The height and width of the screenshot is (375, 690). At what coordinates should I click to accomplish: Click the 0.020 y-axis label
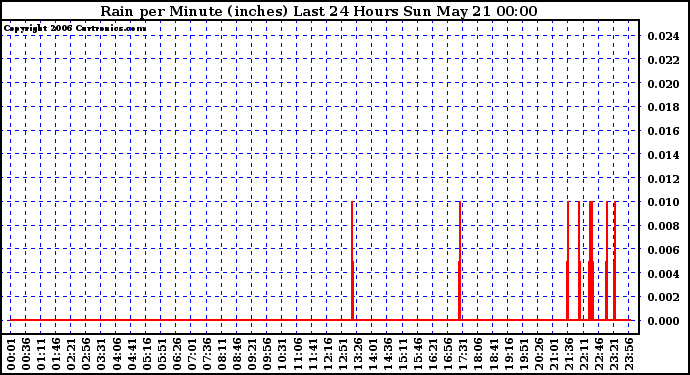[x=663, y=84]
